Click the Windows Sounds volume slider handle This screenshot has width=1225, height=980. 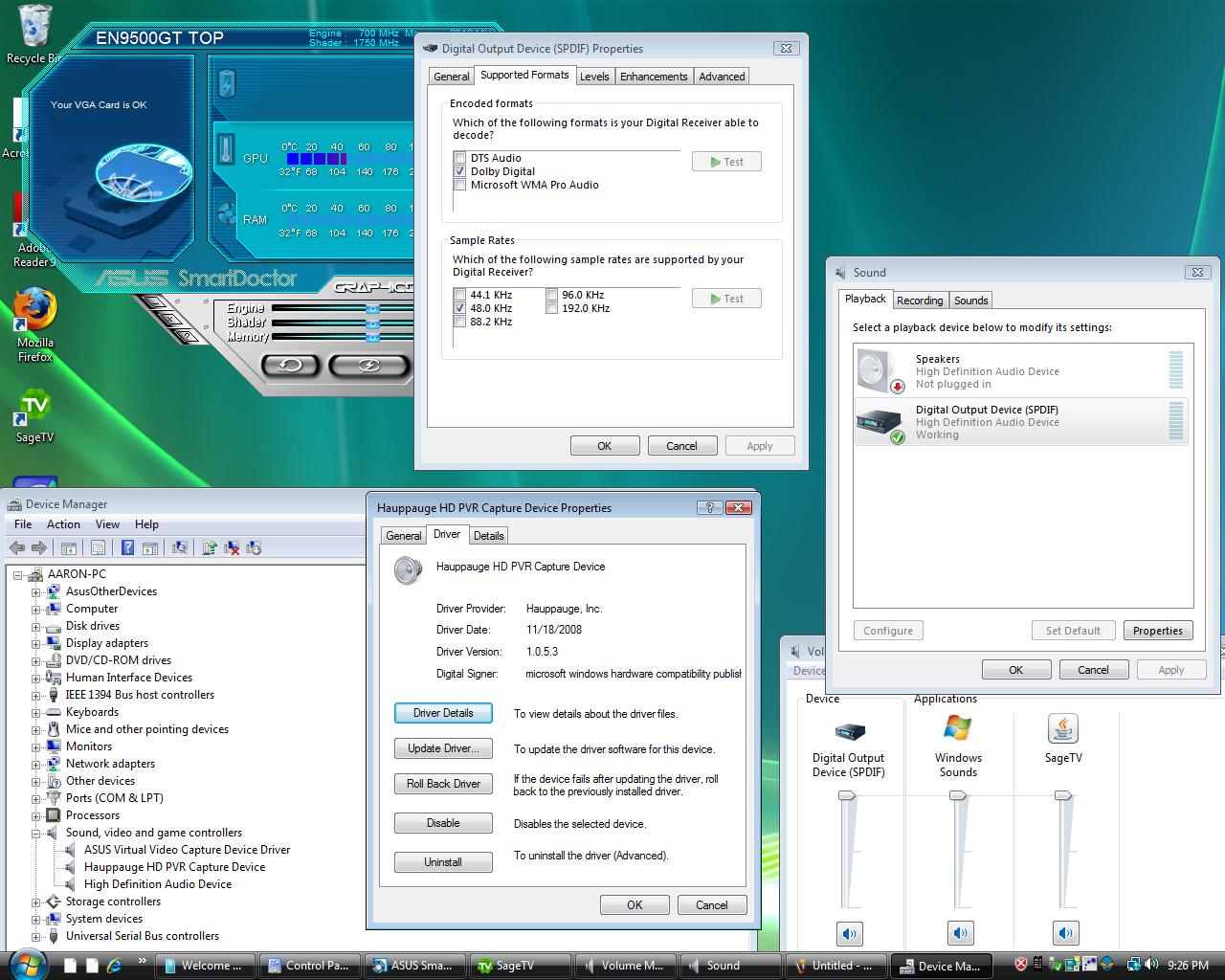tap(957, 796)
